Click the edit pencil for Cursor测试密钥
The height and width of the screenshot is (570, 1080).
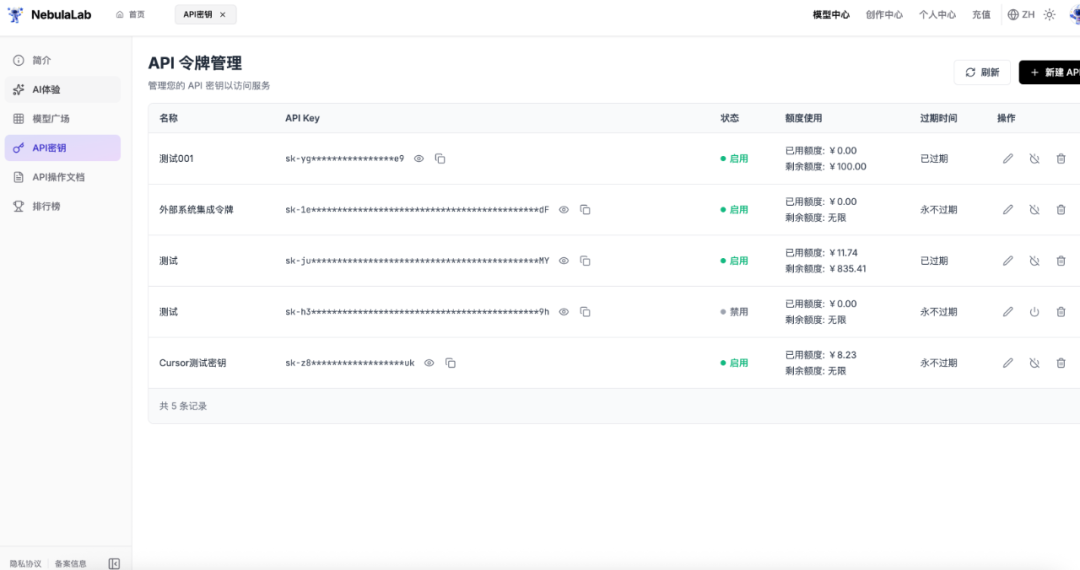pyautogui.click(x=1008, y=363)
